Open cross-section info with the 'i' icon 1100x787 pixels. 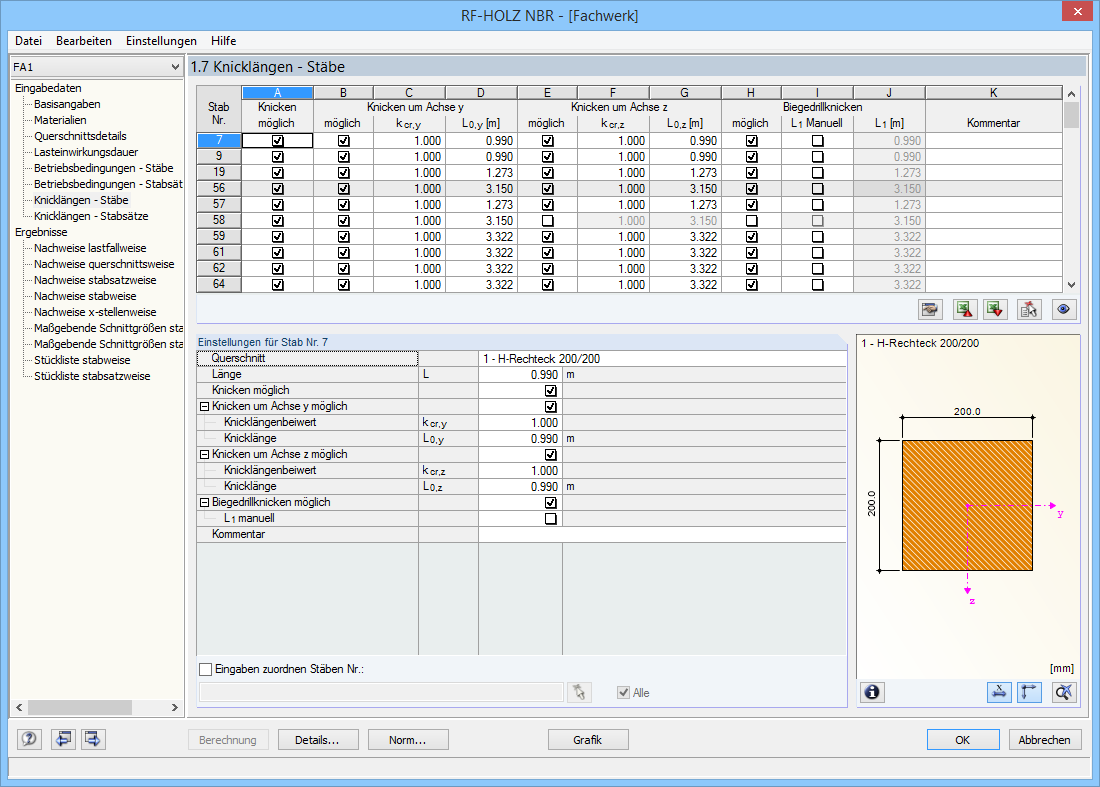coord(872,692)
